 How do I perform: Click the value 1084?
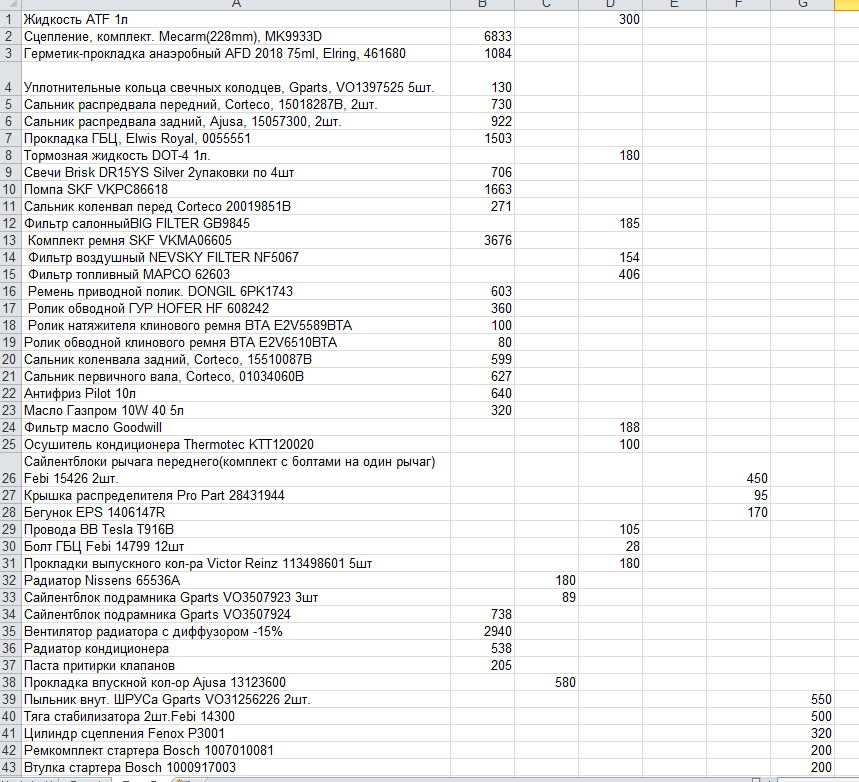pos(497,53)
